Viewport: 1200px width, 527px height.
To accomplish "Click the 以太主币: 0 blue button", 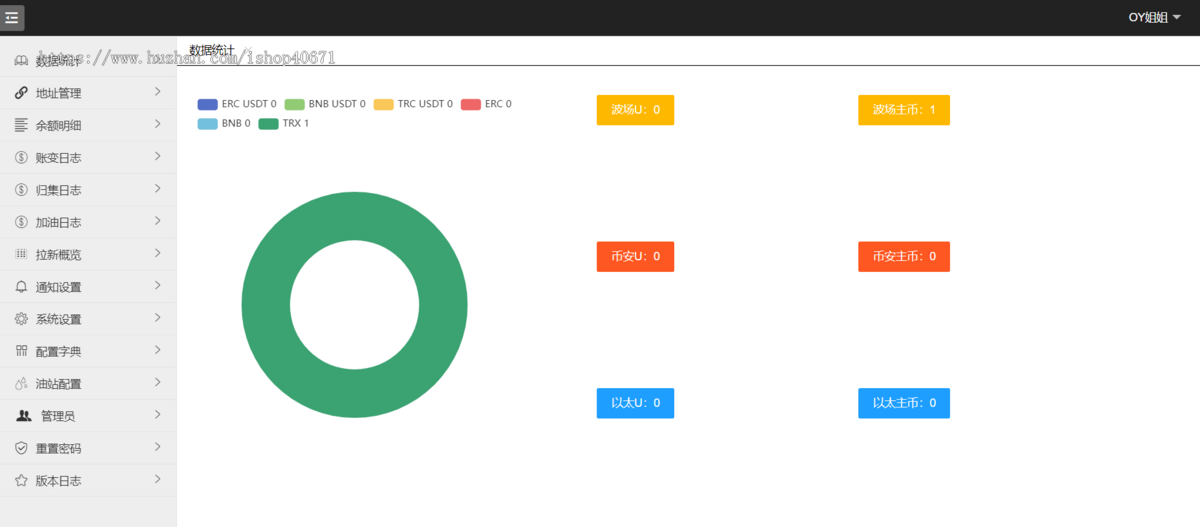I will 903,403.
